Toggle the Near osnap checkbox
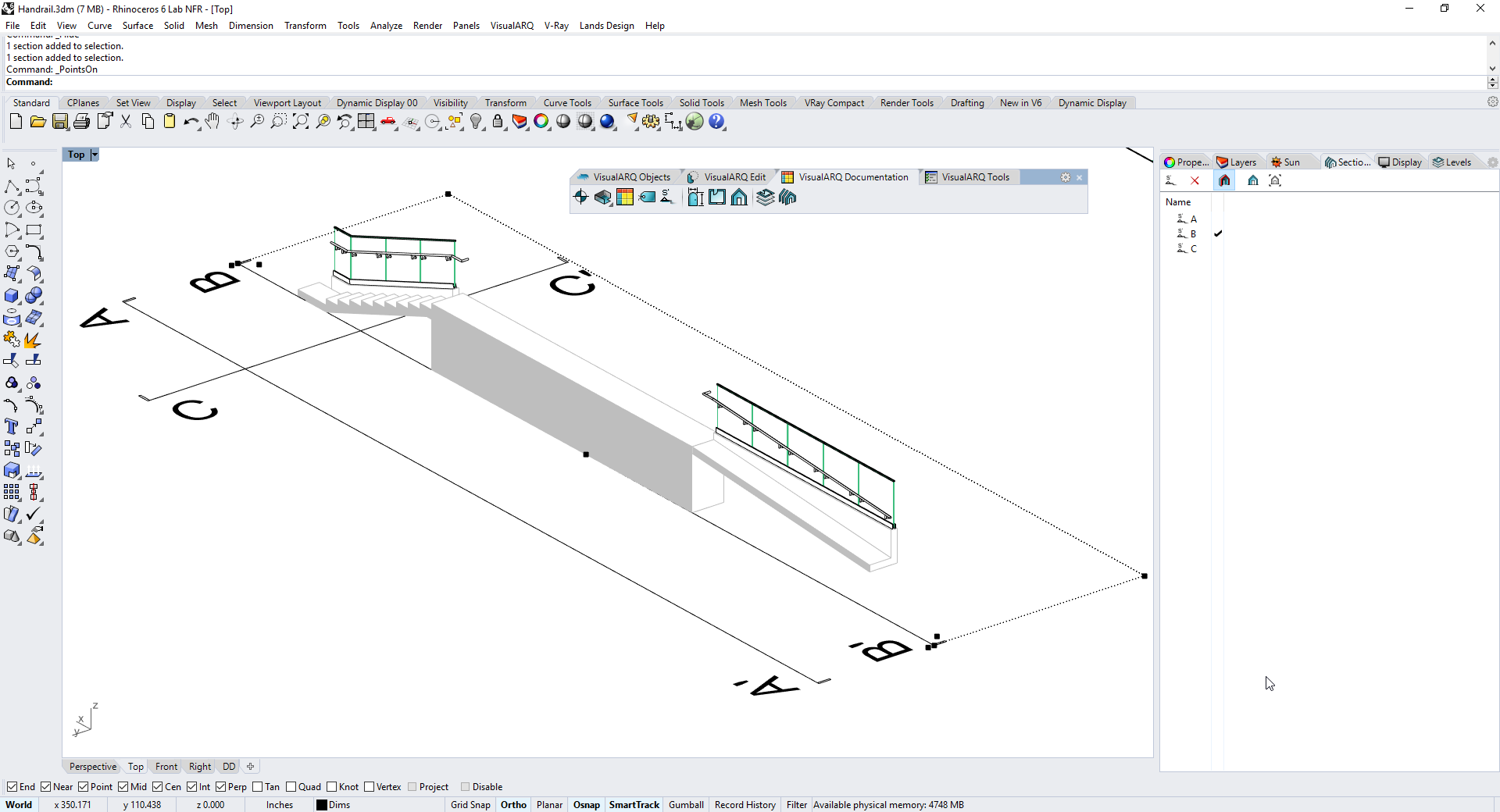 45,787
